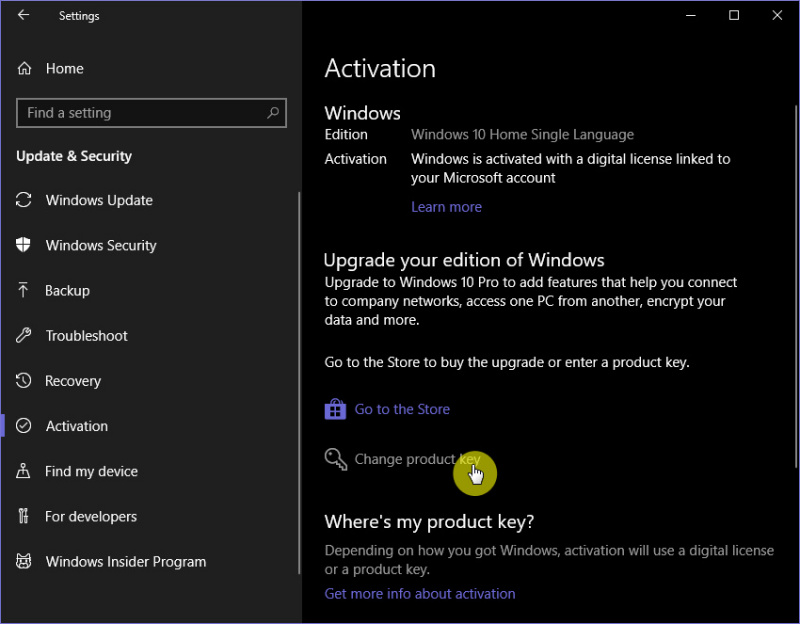Click Windows 10 Home Single Language text
800x624 pixels.
coord(522,134)
